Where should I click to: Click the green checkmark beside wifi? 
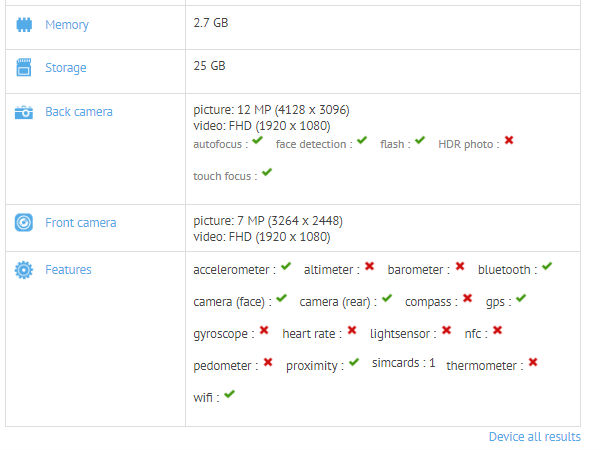click(x=229, y=394)
